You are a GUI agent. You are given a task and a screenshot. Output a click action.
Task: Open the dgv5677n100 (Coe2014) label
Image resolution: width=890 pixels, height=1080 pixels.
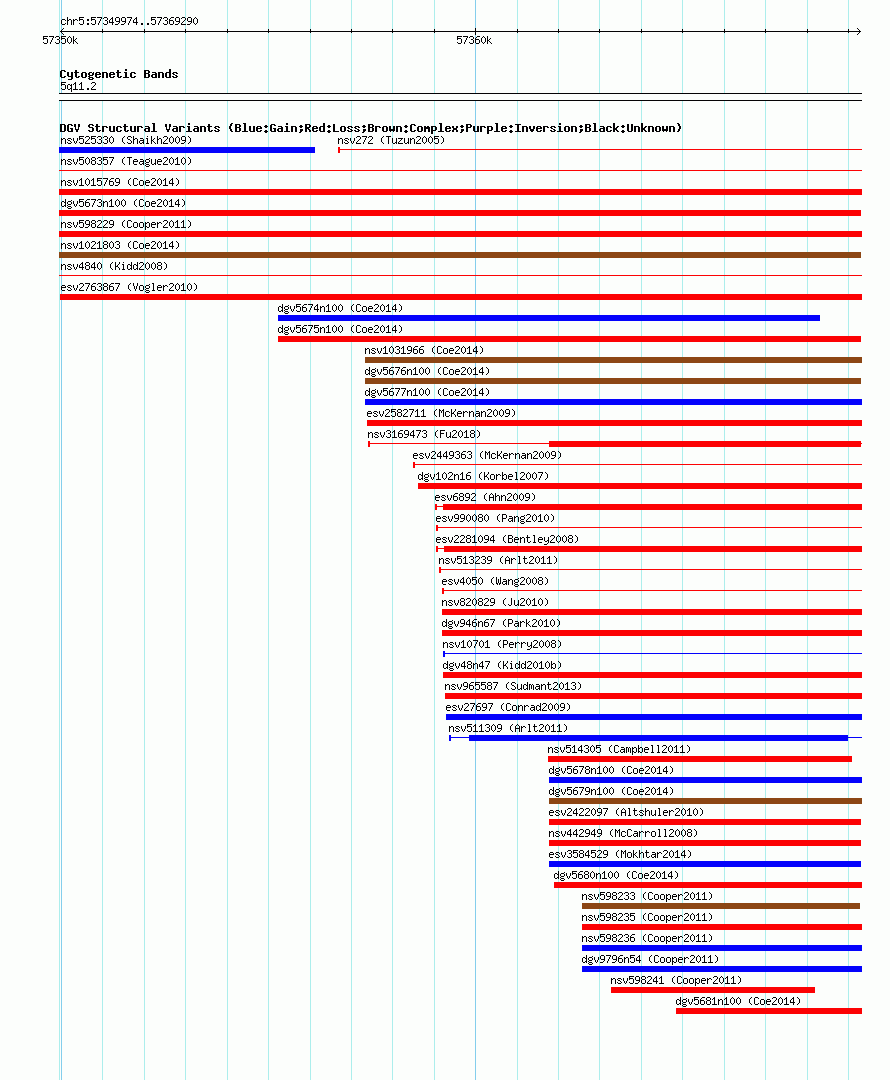427,393
